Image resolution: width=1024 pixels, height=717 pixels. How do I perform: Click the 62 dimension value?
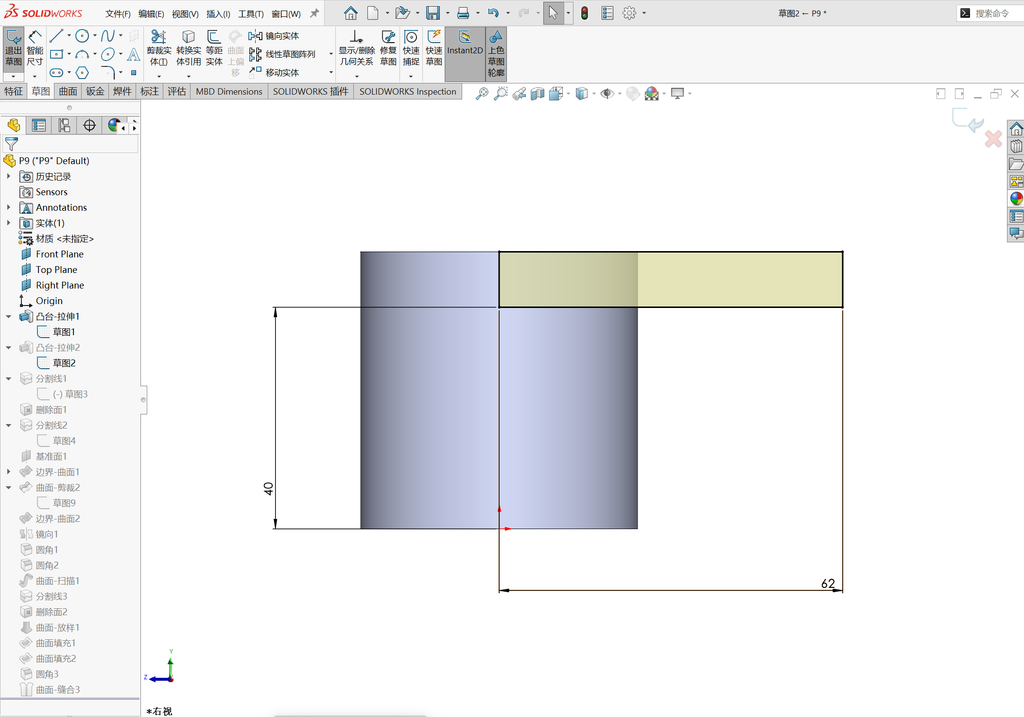[x=827, y=584]
